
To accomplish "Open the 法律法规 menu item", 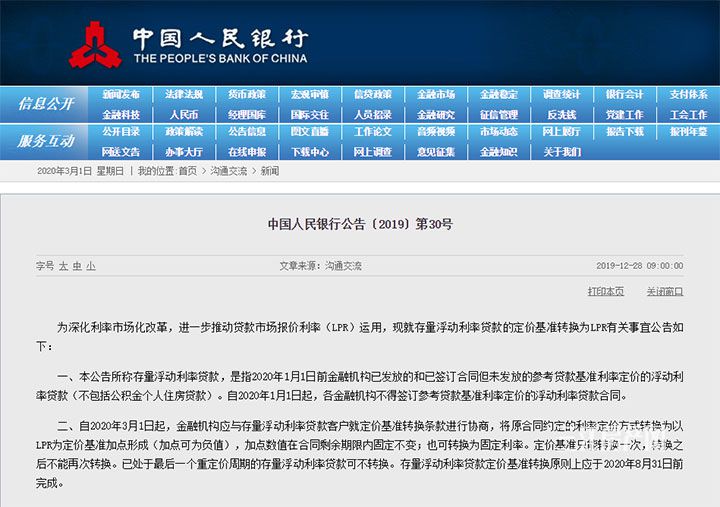I will click(x=184, y=95).
